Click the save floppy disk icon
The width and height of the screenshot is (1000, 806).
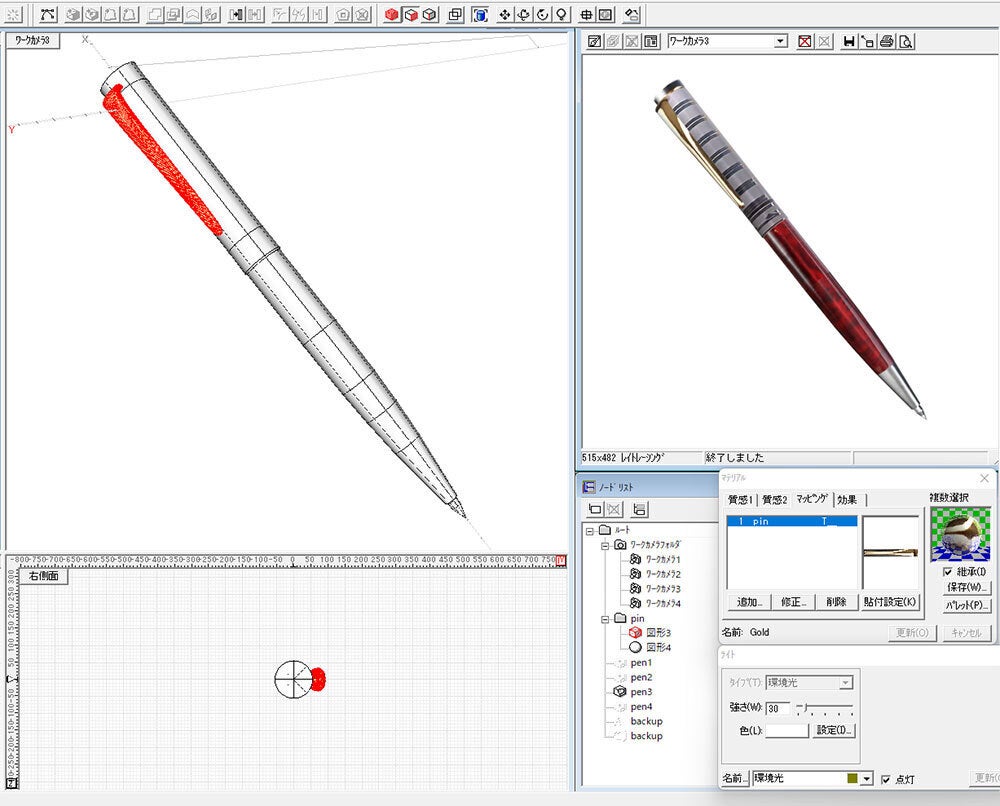coord(849,42)
